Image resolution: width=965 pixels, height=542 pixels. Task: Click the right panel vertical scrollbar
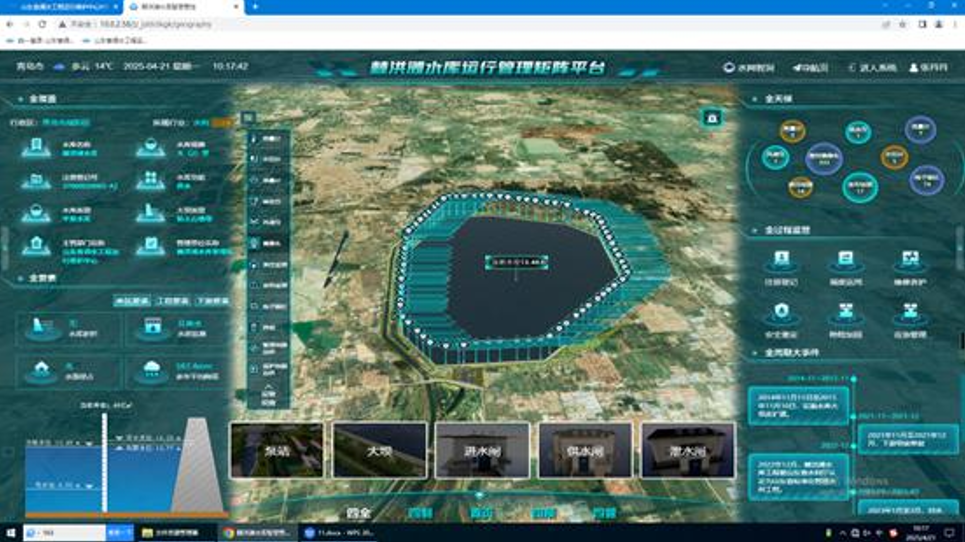click(x=961, y=340)
